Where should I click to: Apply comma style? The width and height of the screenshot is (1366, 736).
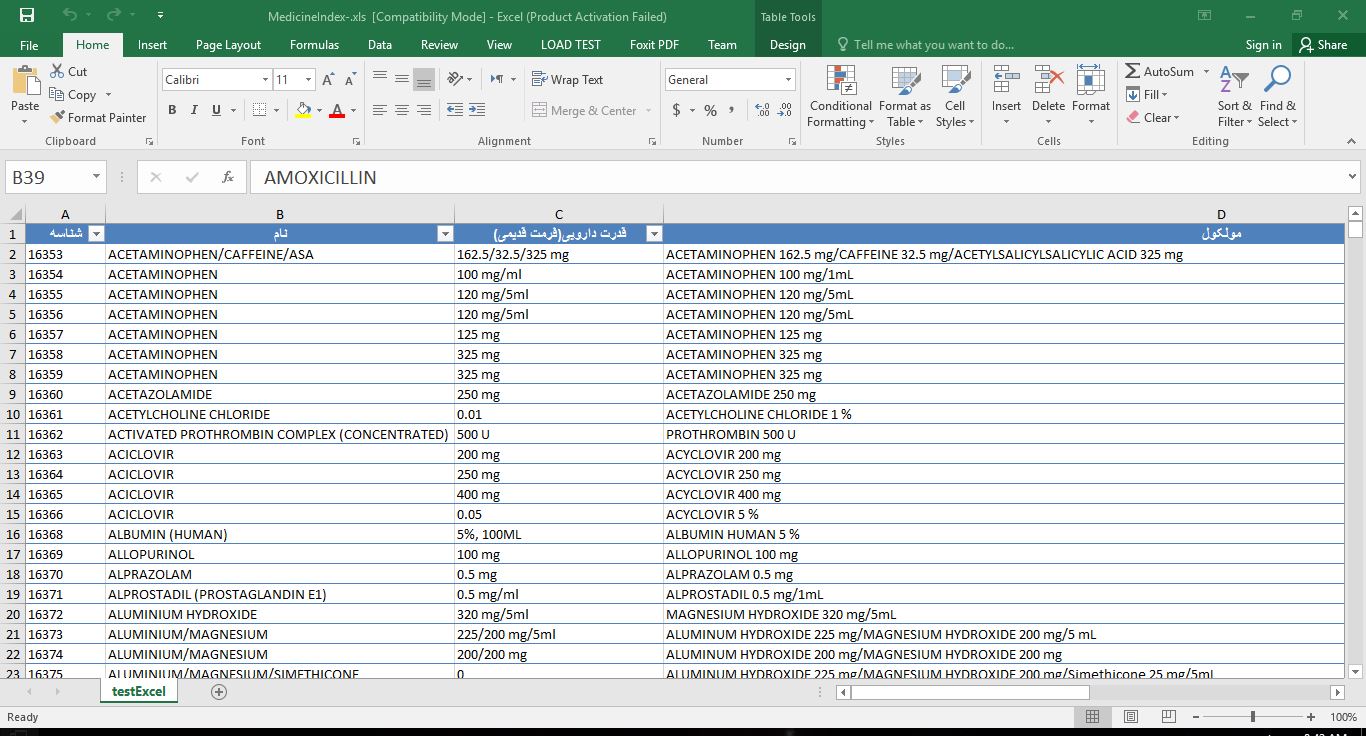(x=733, y=111)
